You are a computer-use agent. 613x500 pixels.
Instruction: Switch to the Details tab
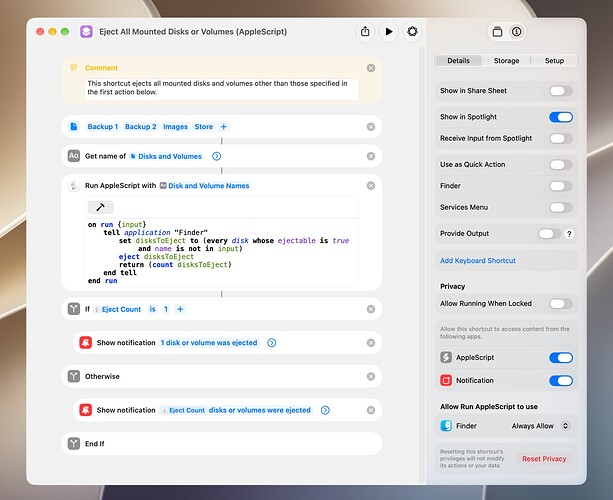click(458, 61)
